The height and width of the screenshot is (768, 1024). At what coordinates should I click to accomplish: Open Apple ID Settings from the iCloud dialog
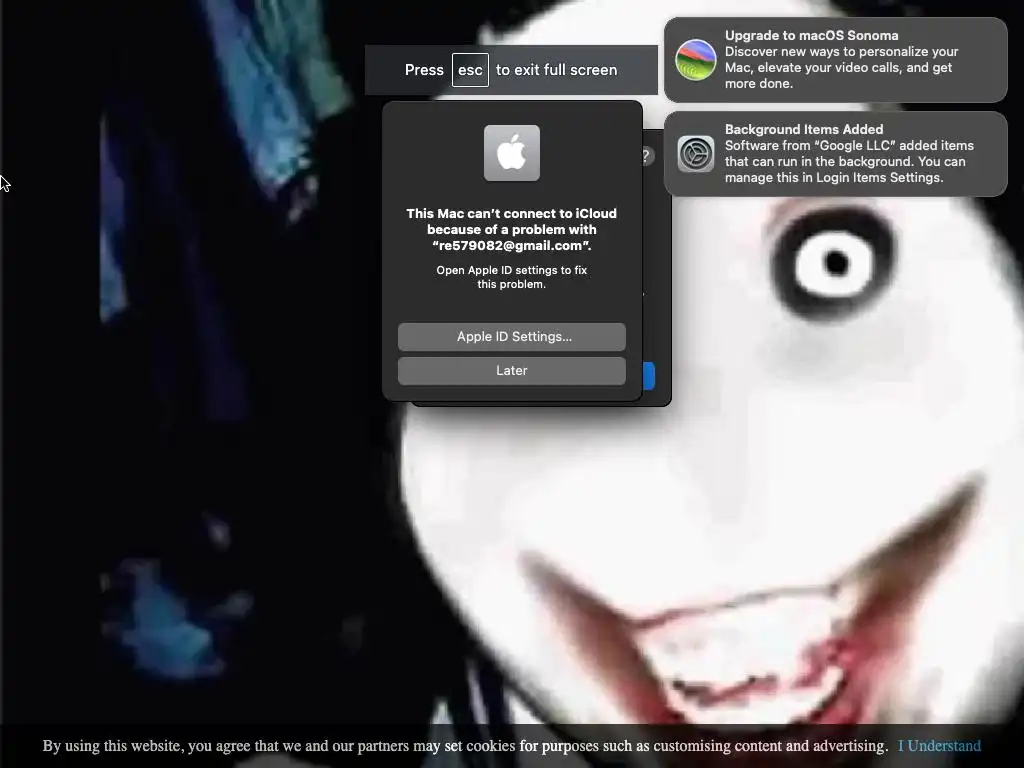pos(511,336)
